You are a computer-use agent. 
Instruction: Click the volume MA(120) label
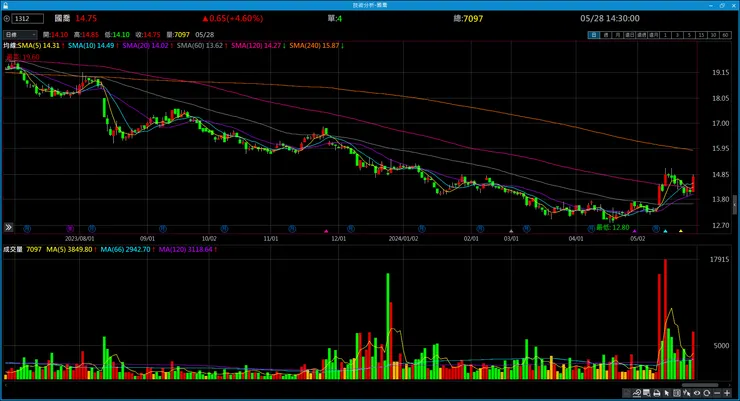tap(185, 249)
